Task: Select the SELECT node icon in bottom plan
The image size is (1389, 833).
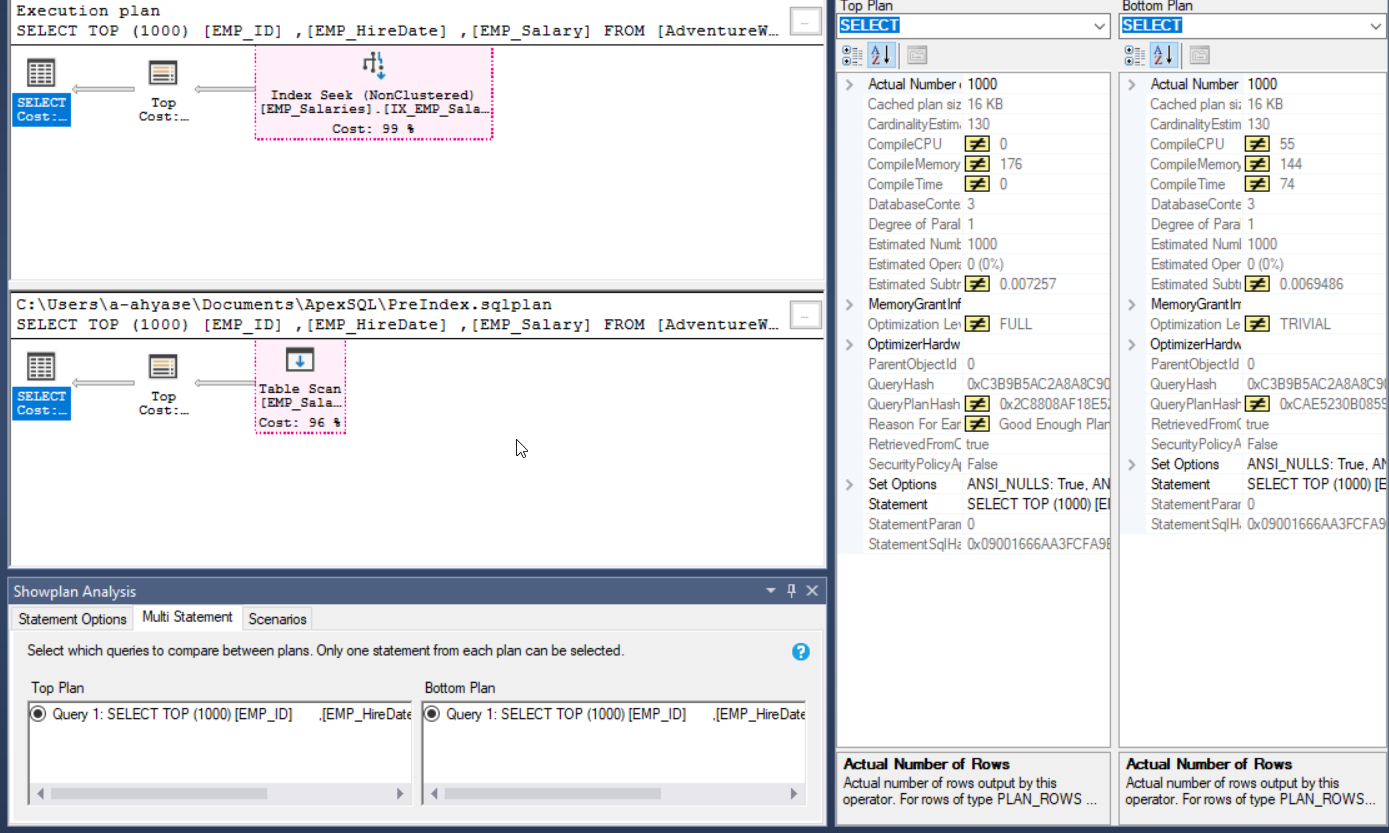Action: 41,367
